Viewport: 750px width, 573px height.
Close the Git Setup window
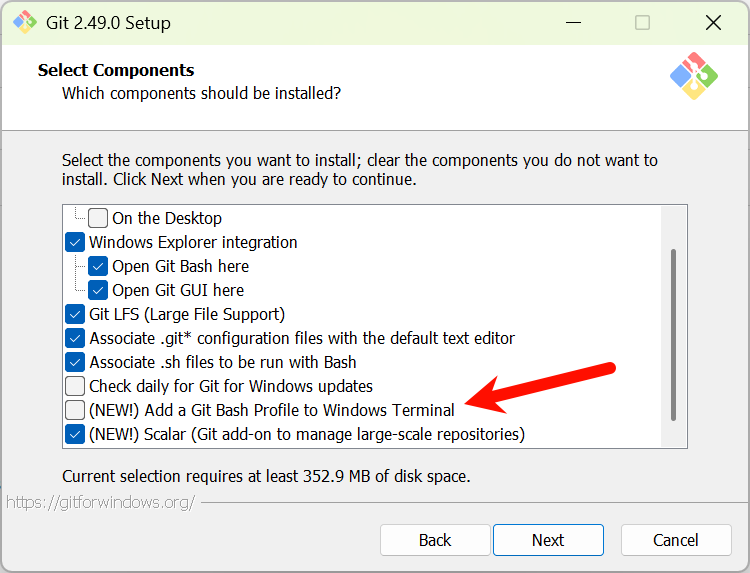pyautogui.click(x=712, y=22)
